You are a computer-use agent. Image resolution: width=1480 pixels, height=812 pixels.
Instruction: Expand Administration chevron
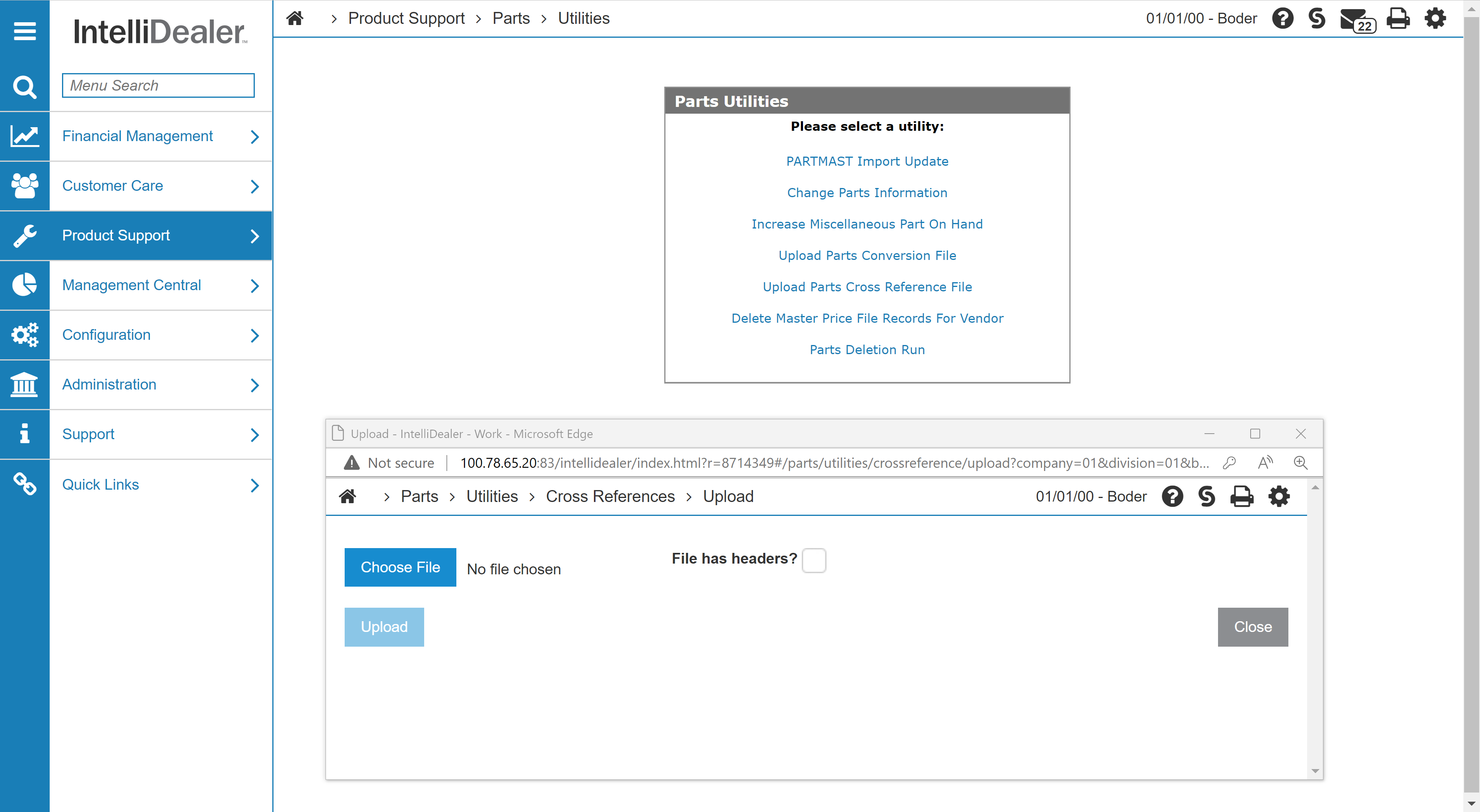click(255, 385)
